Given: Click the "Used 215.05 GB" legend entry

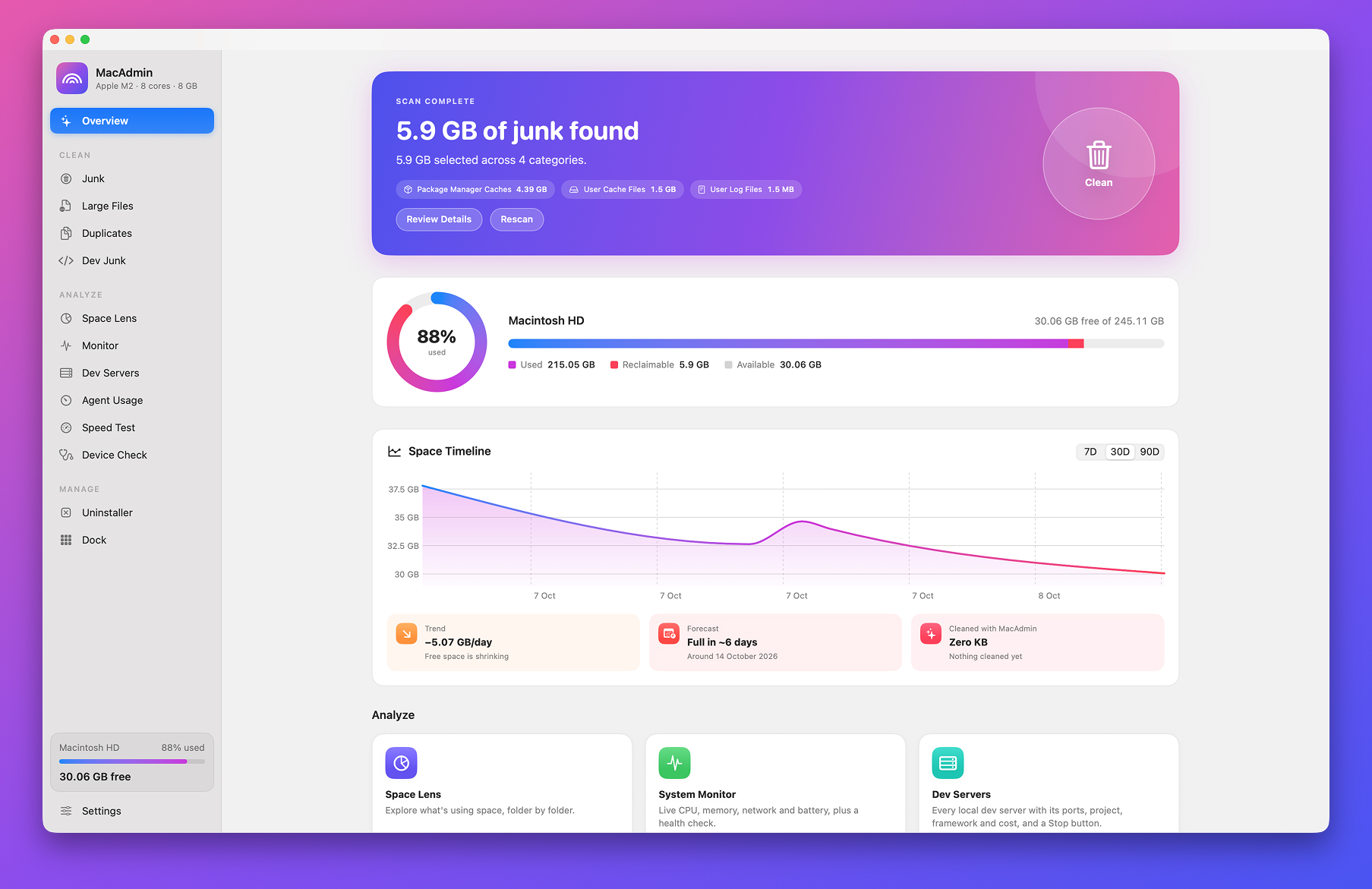Looking at the screenshot, I should click(x=552, y=365).
